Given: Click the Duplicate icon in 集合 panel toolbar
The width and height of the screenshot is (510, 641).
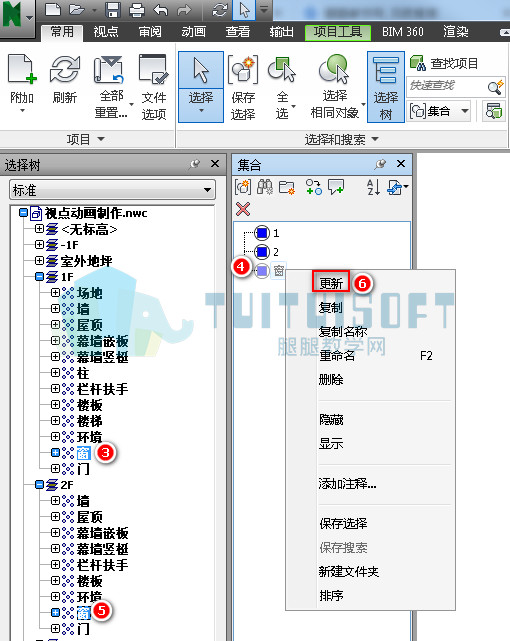Looking at the screenshot, I should (x=313, y=187).
